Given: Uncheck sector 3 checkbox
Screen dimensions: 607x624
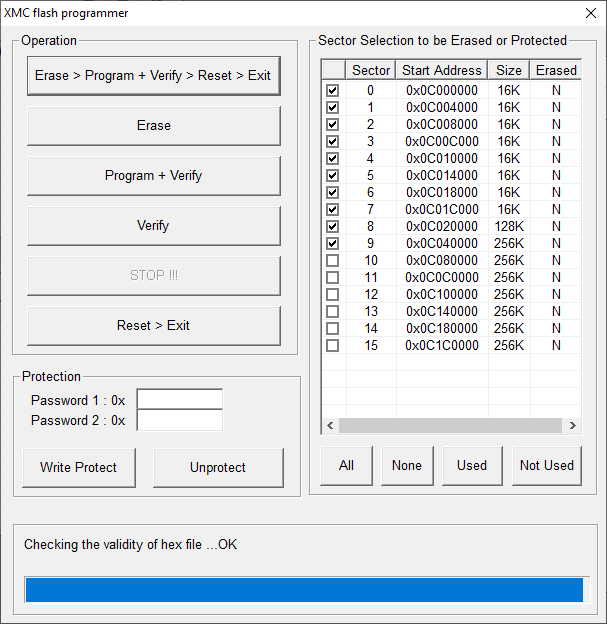Looking at the screenshot, I should (333, 141).
